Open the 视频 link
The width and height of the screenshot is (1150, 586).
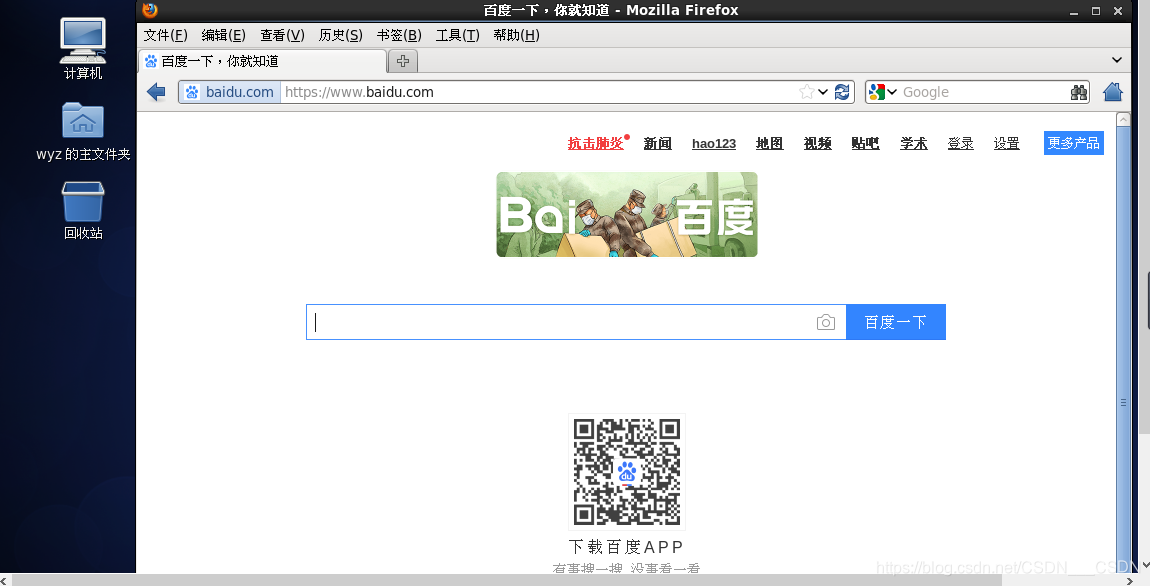tap(817, 143)
